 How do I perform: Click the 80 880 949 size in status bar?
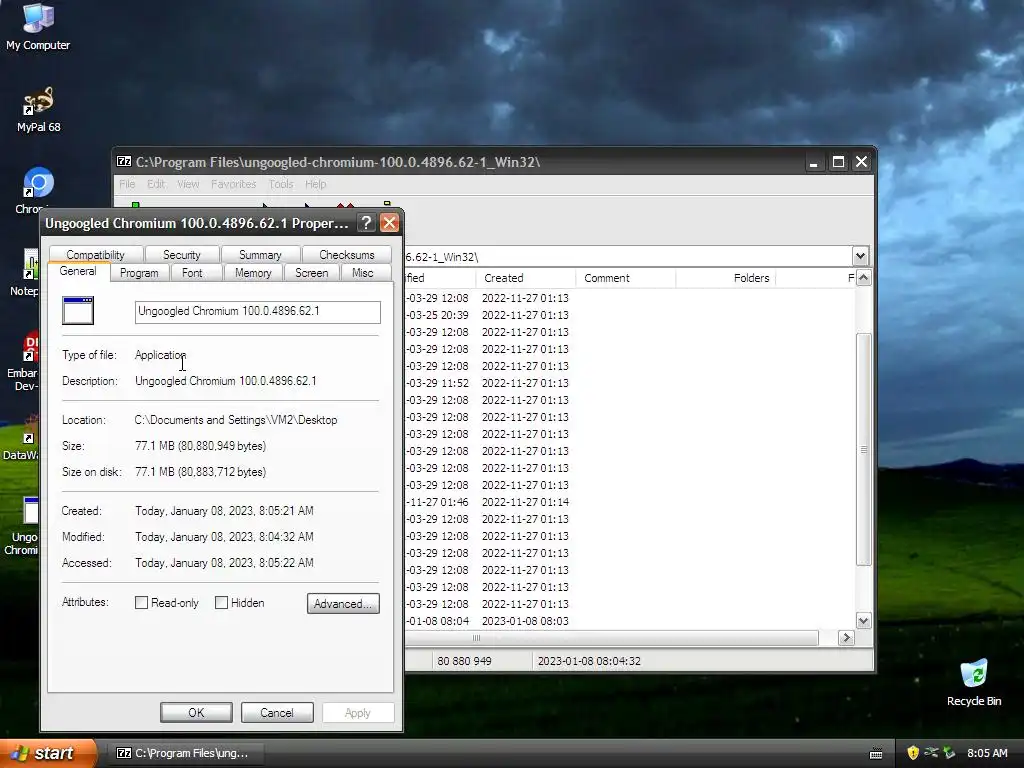pyautogui.click(x=464, y=661)
